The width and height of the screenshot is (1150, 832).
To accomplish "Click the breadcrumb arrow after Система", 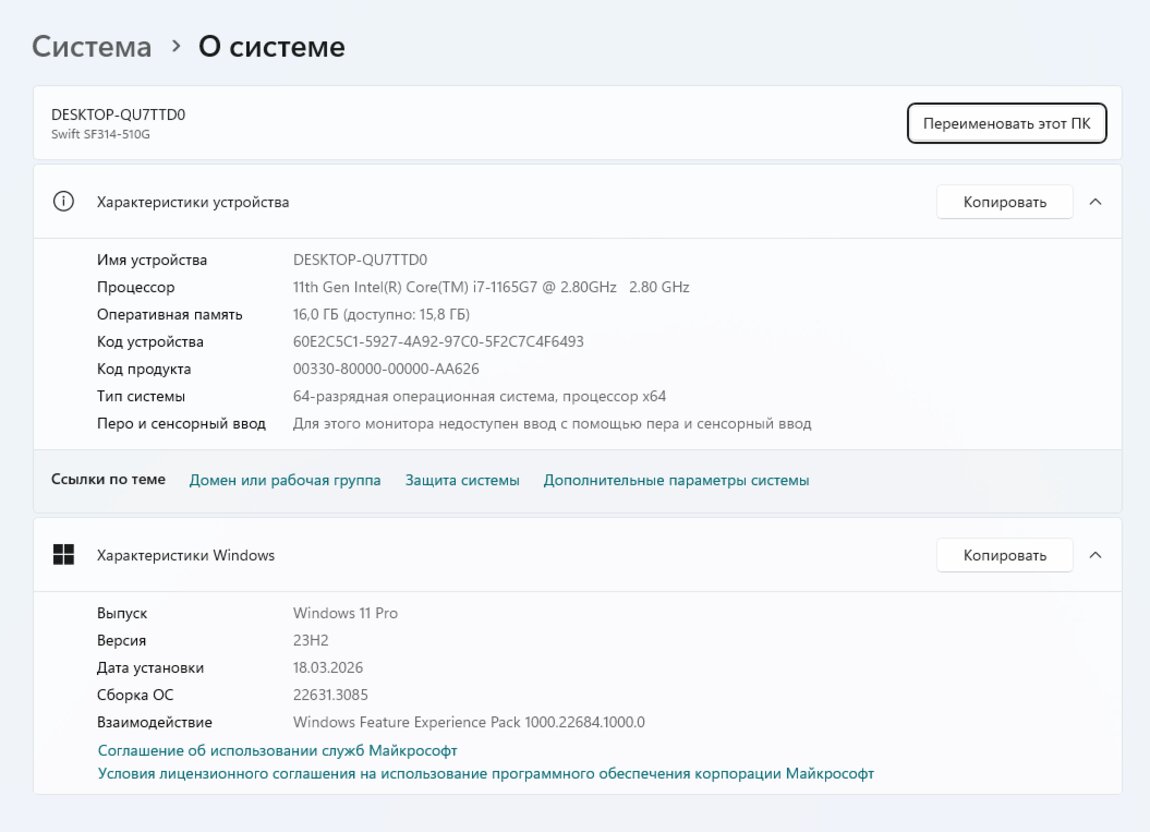I will (176, 46).
